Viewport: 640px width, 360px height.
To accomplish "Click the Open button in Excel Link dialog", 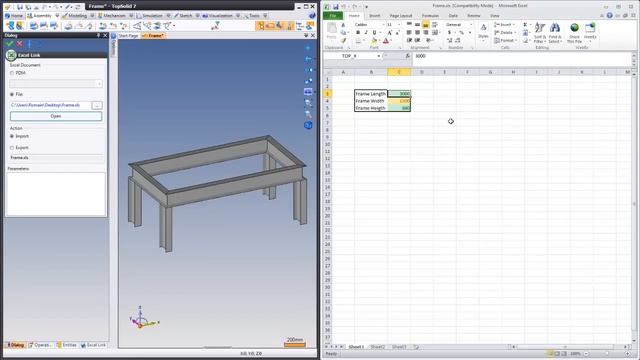I will 56,116.
